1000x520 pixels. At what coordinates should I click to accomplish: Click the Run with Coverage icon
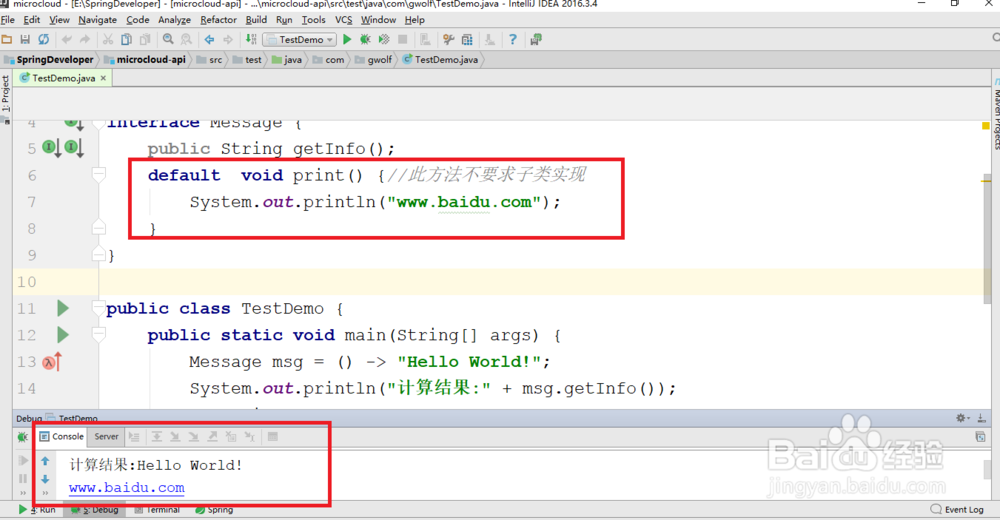click(384, 40)
